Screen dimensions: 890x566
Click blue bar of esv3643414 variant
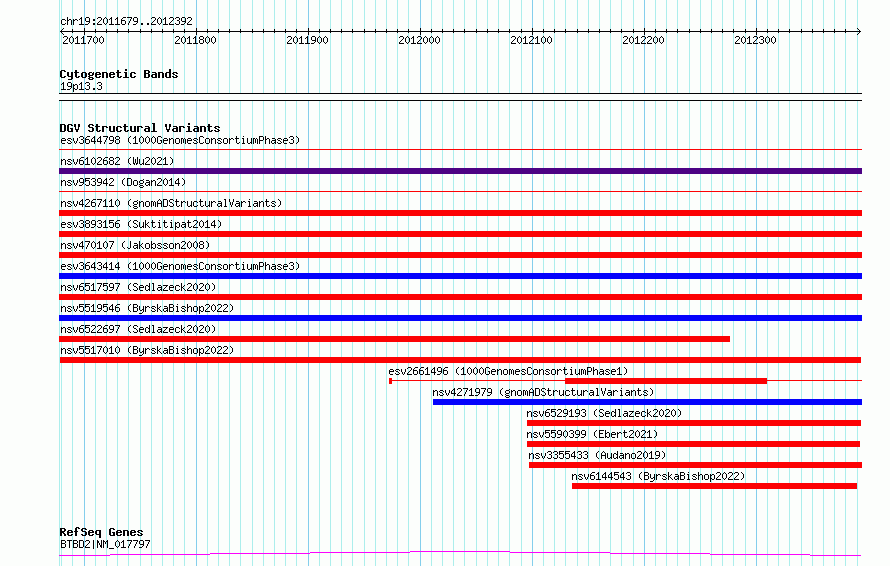[460, 276]
